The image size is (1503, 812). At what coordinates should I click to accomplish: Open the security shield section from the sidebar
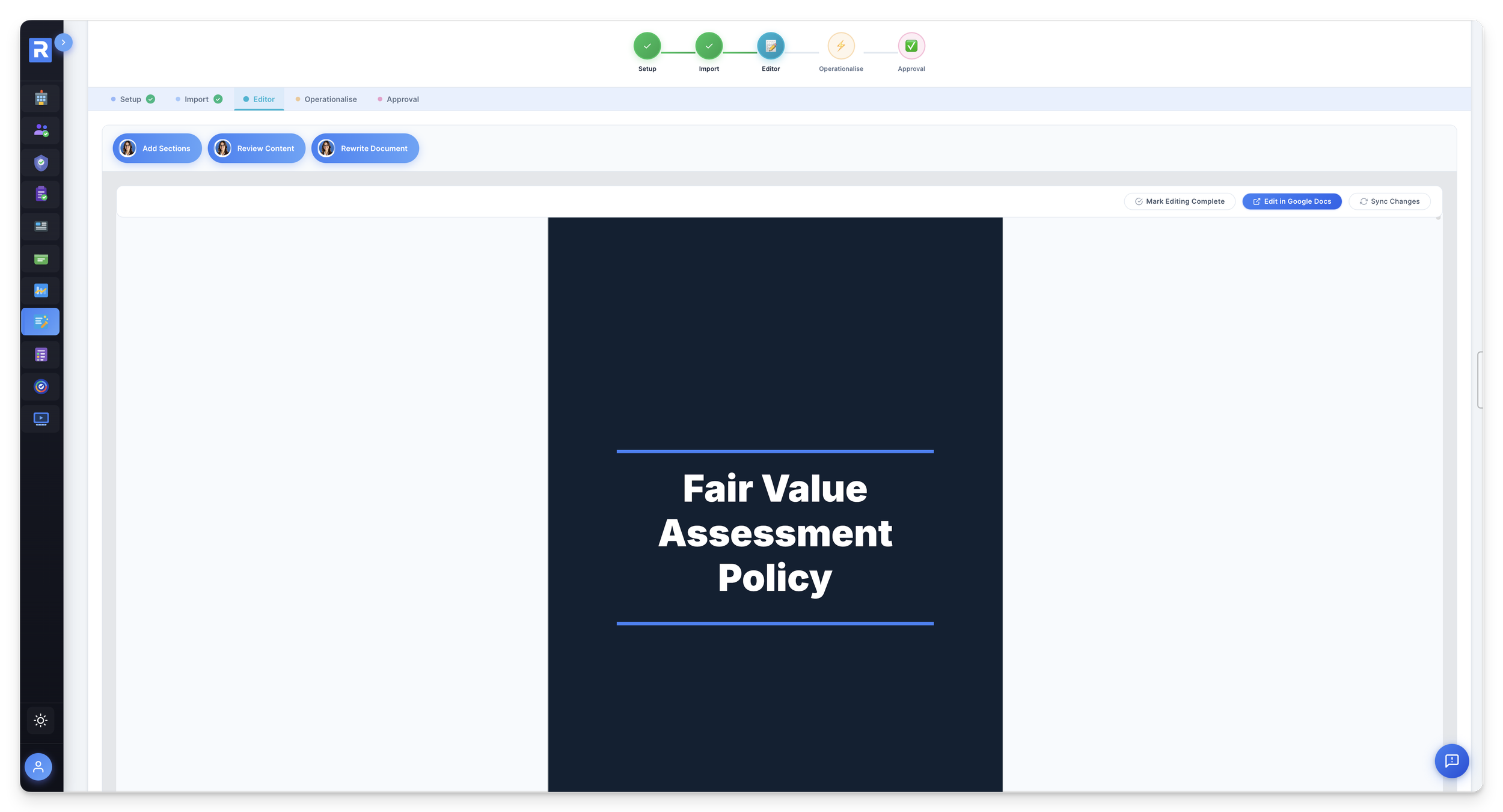pos(40,162)
